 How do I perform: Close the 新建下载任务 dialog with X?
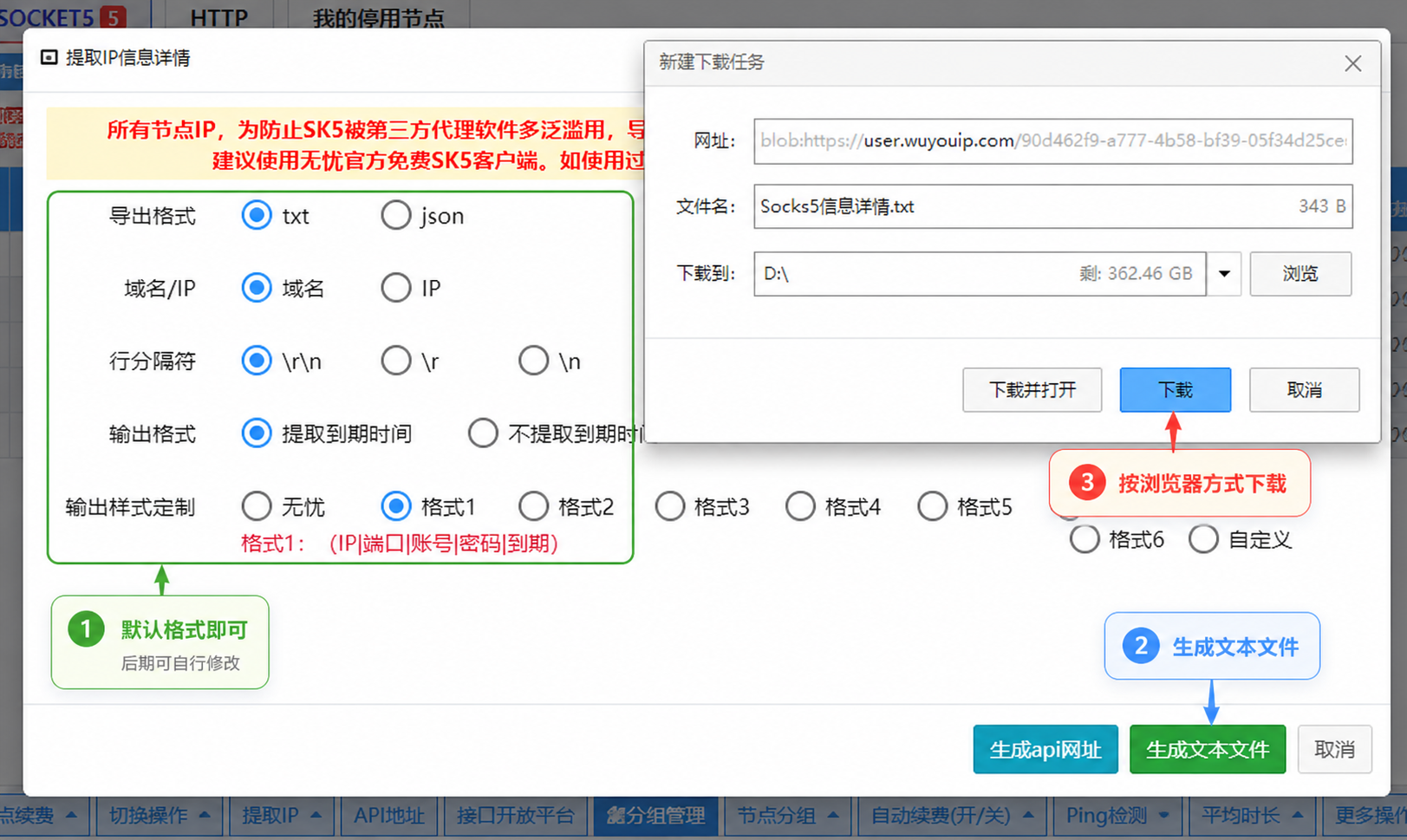pos(1352,63)
